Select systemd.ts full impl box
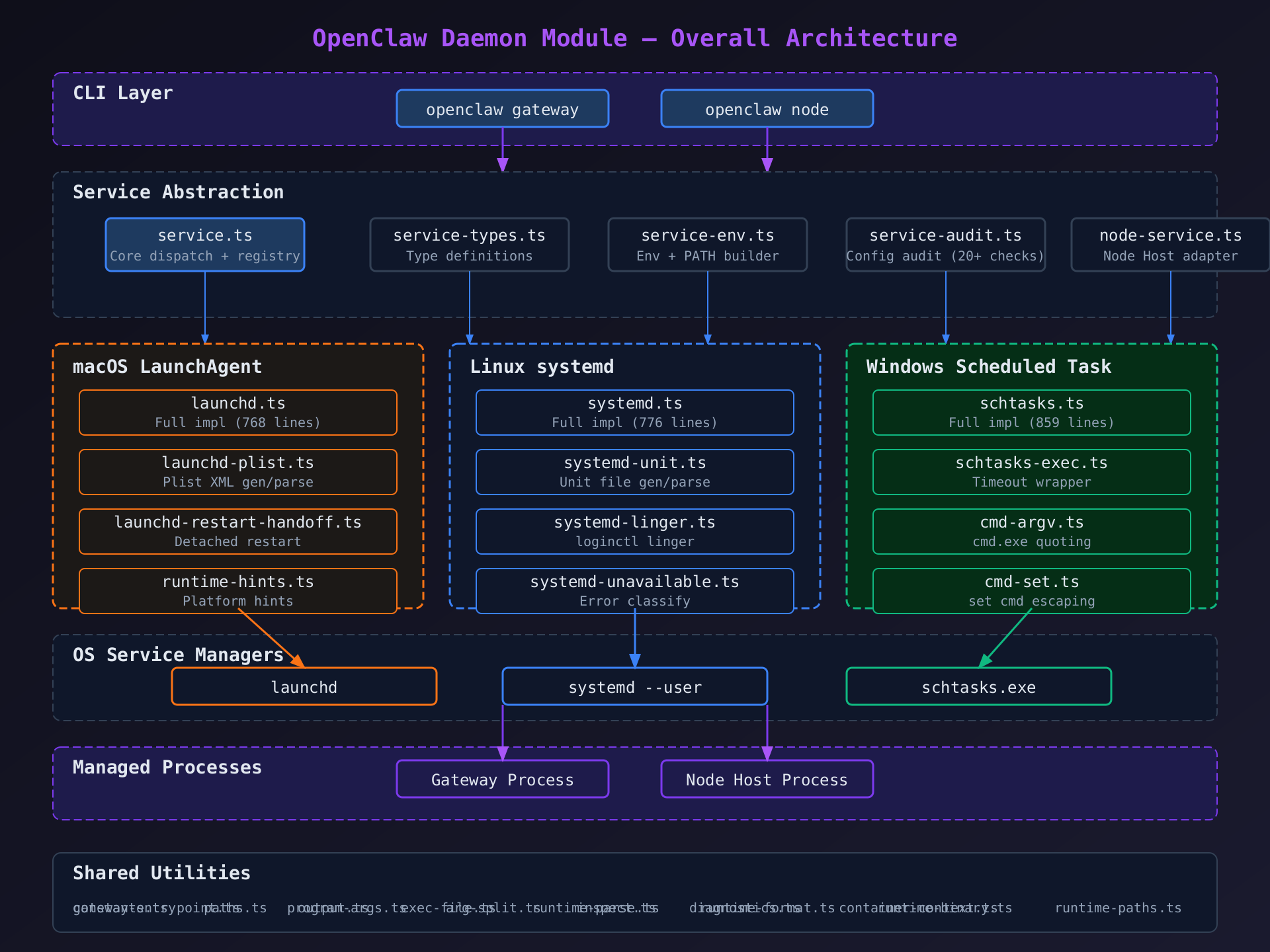This screenshot has width=1270, height=952. 634,413
